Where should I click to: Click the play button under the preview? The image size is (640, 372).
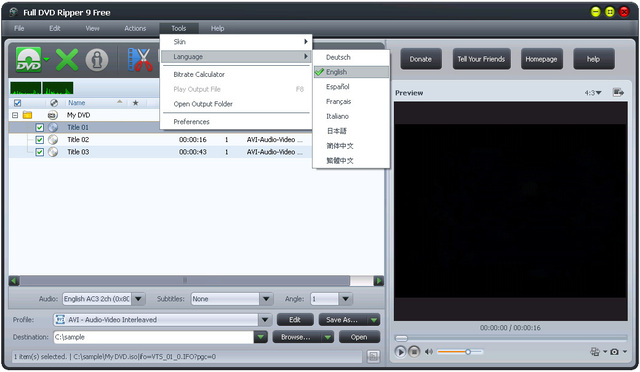click(x=400, y=352)
